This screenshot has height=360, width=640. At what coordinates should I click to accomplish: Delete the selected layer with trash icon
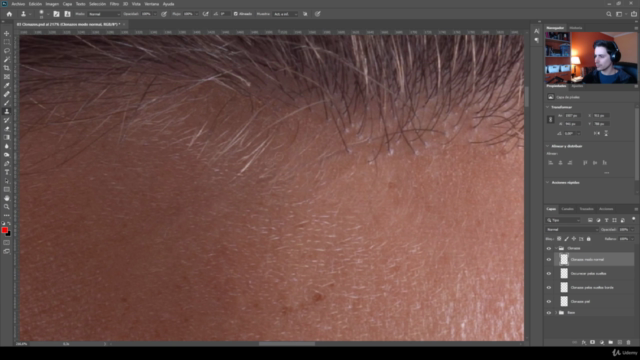629,342
